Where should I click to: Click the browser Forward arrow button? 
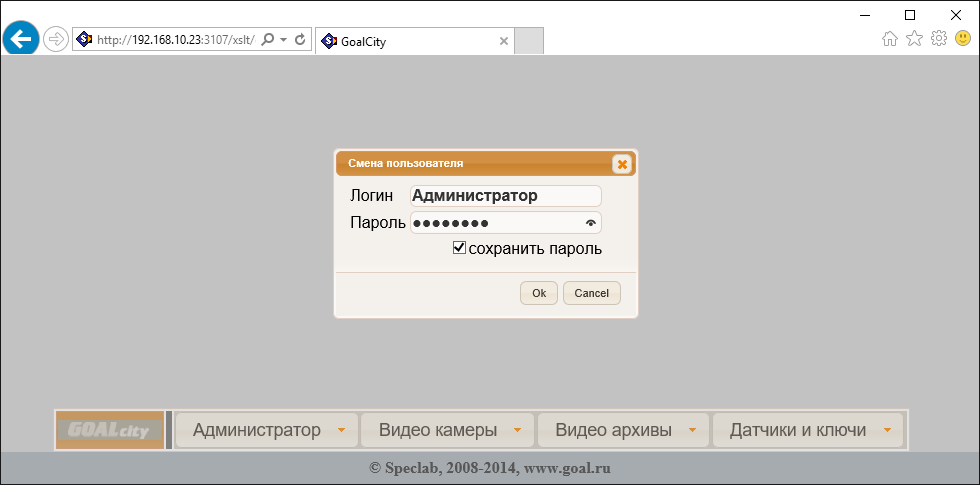(x=56, y=40)
